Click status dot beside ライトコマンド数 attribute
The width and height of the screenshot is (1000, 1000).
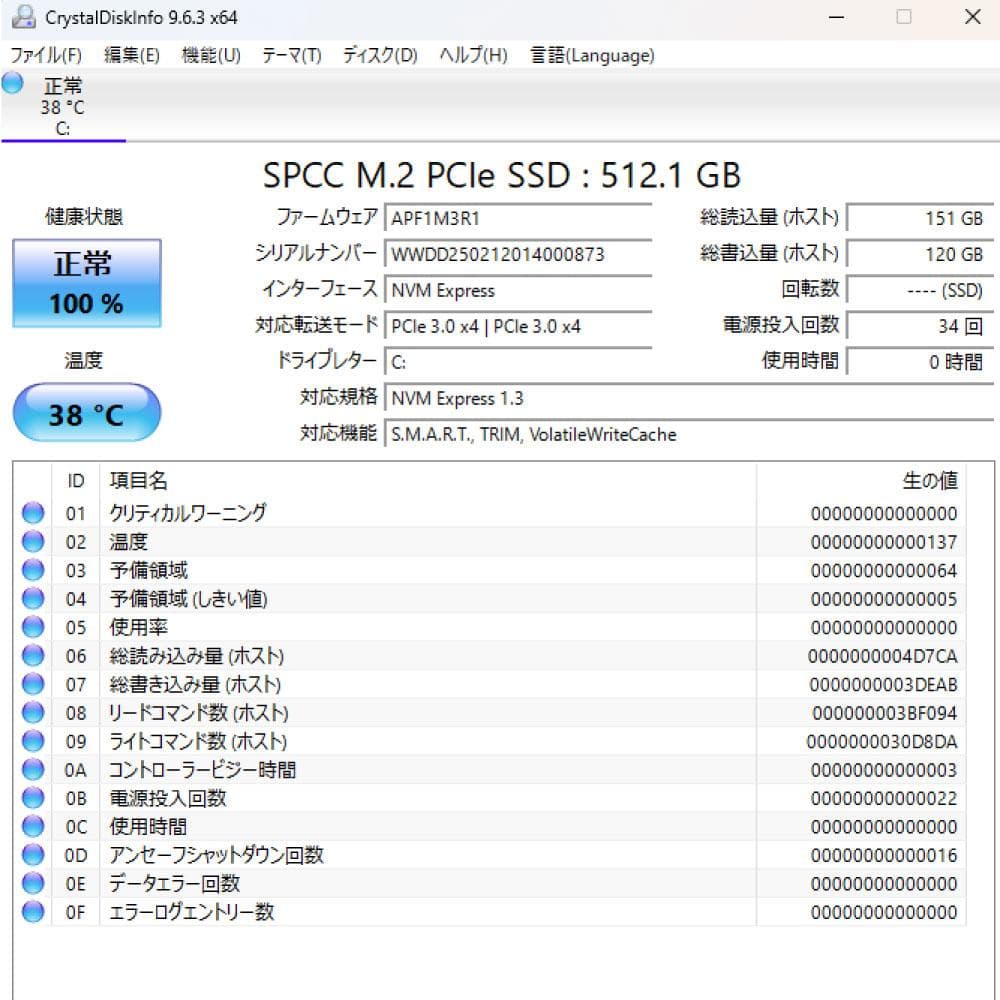coord(33,741)
